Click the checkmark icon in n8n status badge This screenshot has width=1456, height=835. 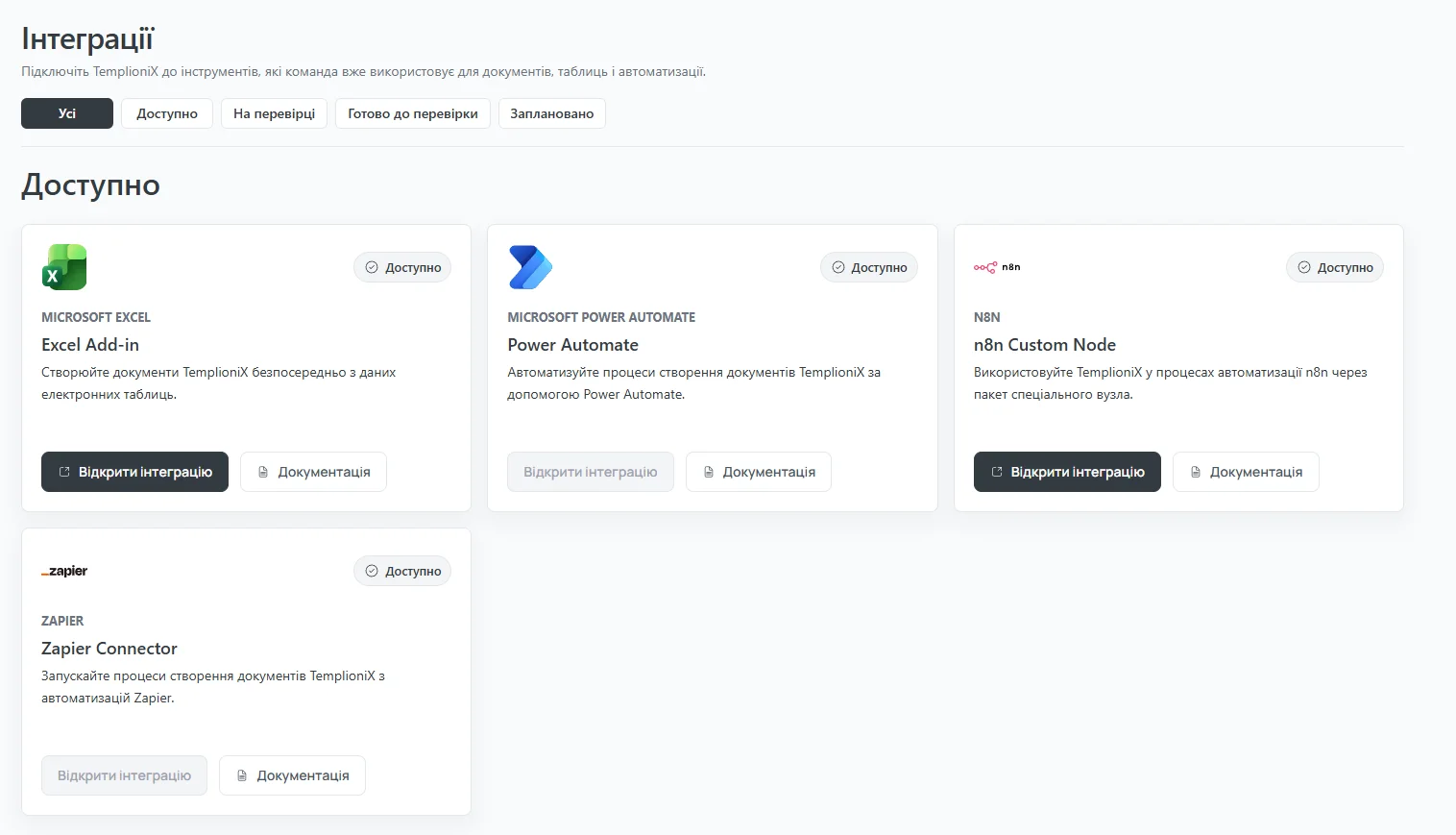point(1304,267)
